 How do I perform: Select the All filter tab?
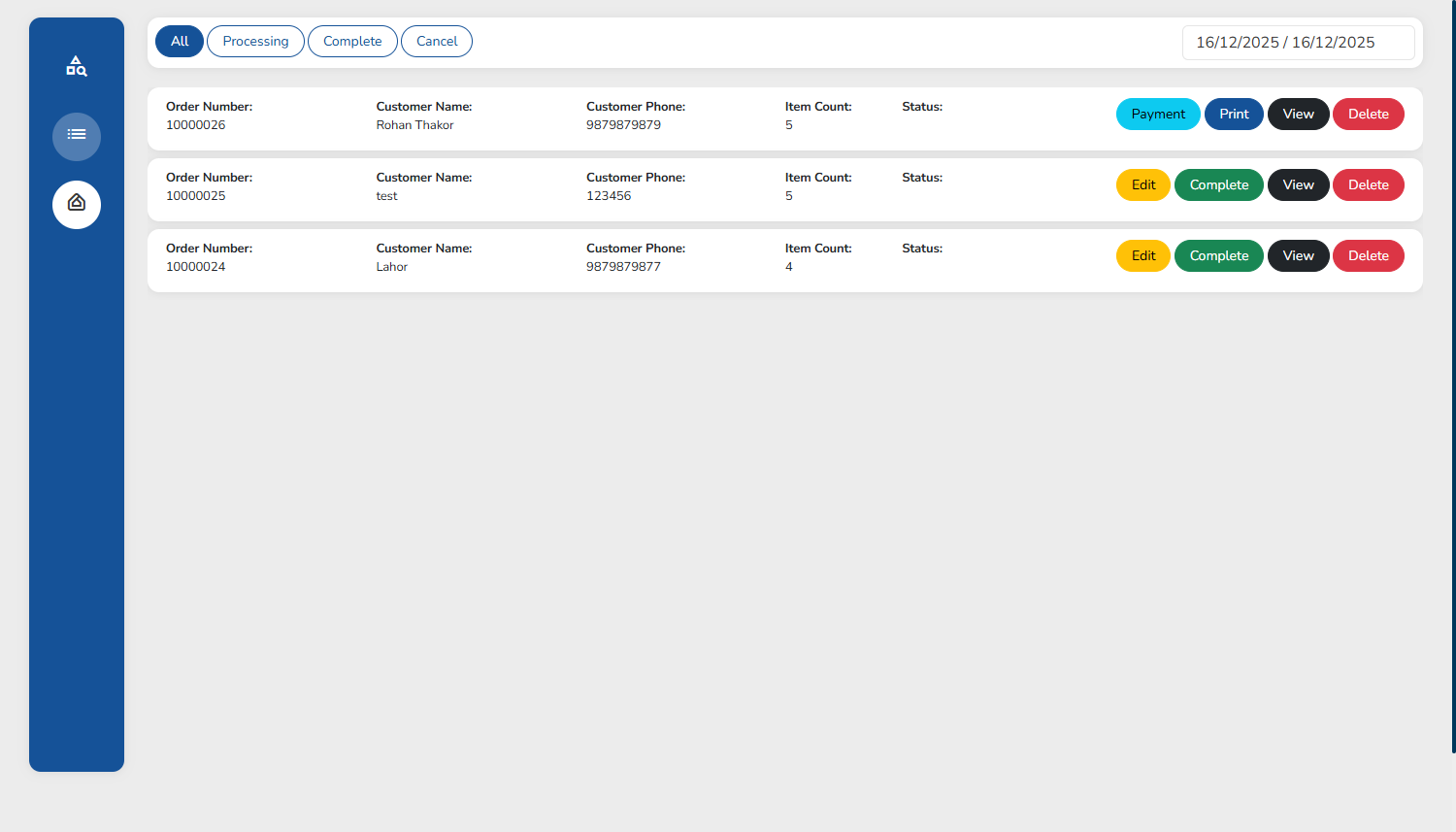click(180, 42)
